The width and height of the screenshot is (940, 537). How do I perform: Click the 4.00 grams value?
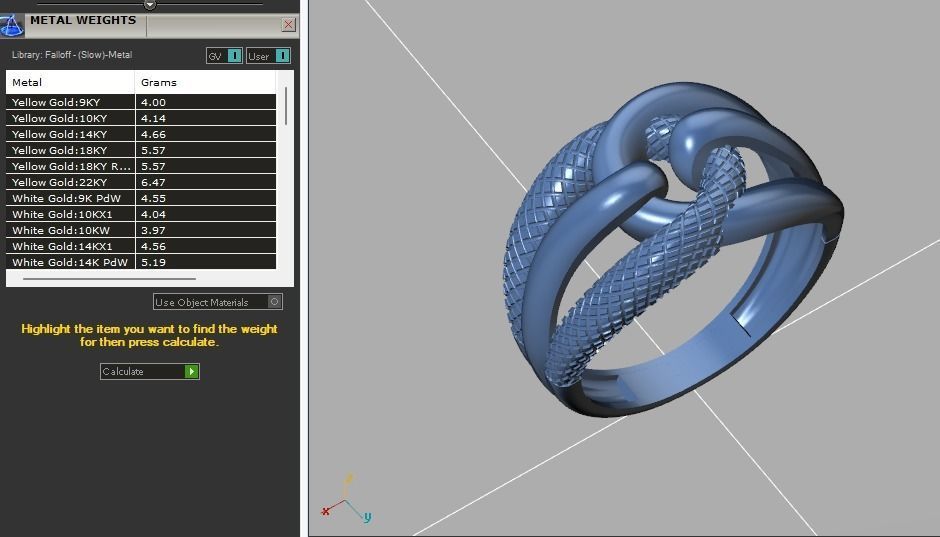(x=153, y=102)
